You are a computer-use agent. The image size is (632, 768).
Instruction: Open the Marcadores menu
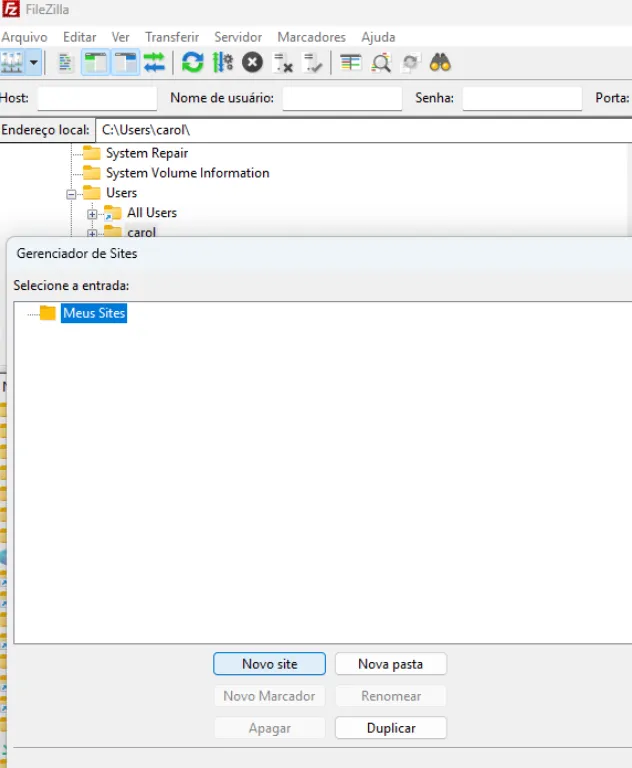311,37
